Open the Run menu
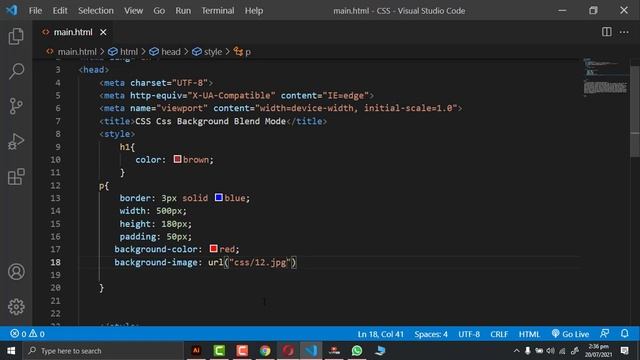640x360 pixels. [x=183, y=11]
